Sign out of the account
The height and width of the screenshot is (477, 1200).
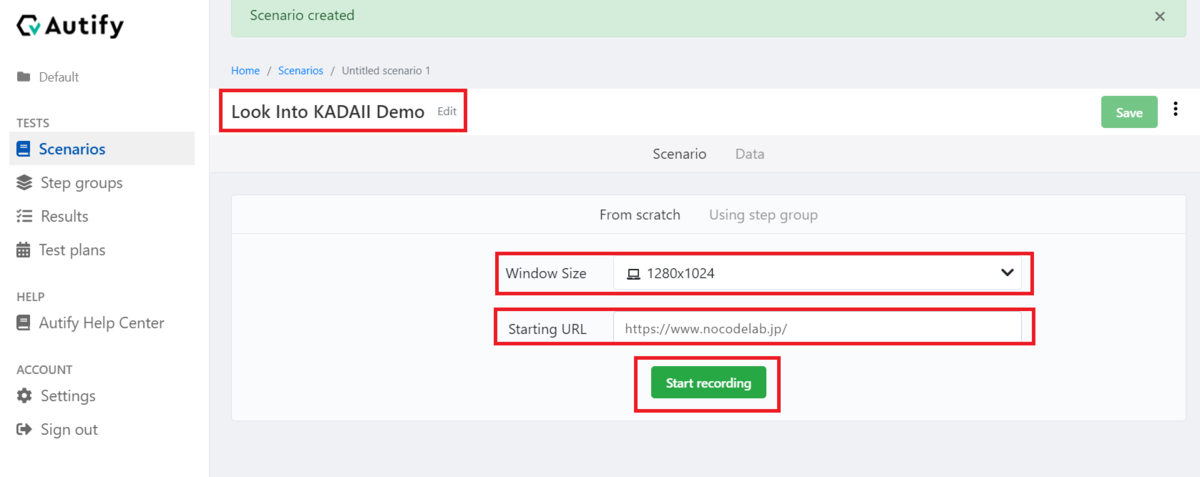57,430
